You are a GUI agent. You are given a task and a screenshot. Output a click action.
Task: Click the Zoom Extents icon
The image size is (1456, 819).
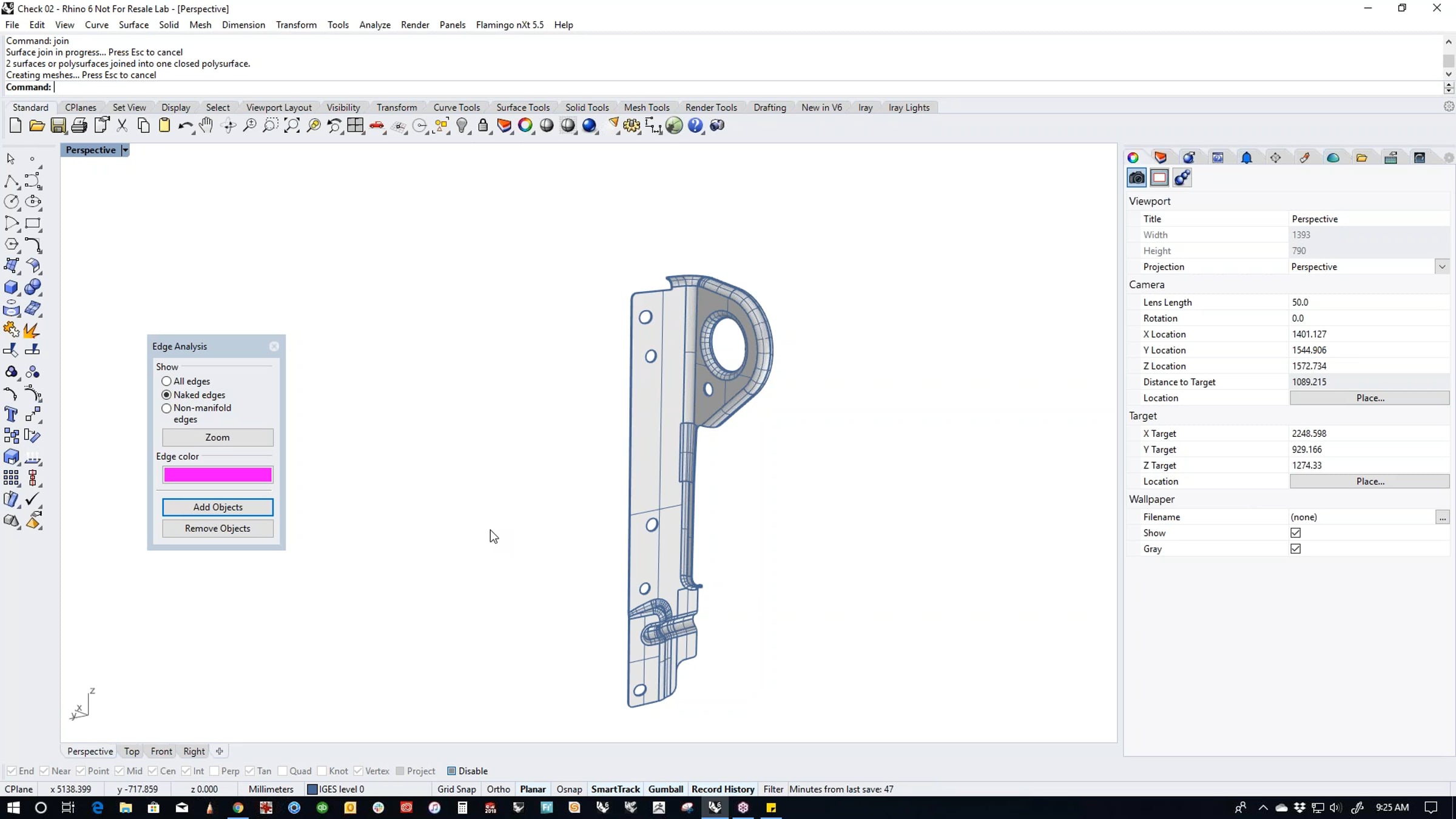click(292, 126)
